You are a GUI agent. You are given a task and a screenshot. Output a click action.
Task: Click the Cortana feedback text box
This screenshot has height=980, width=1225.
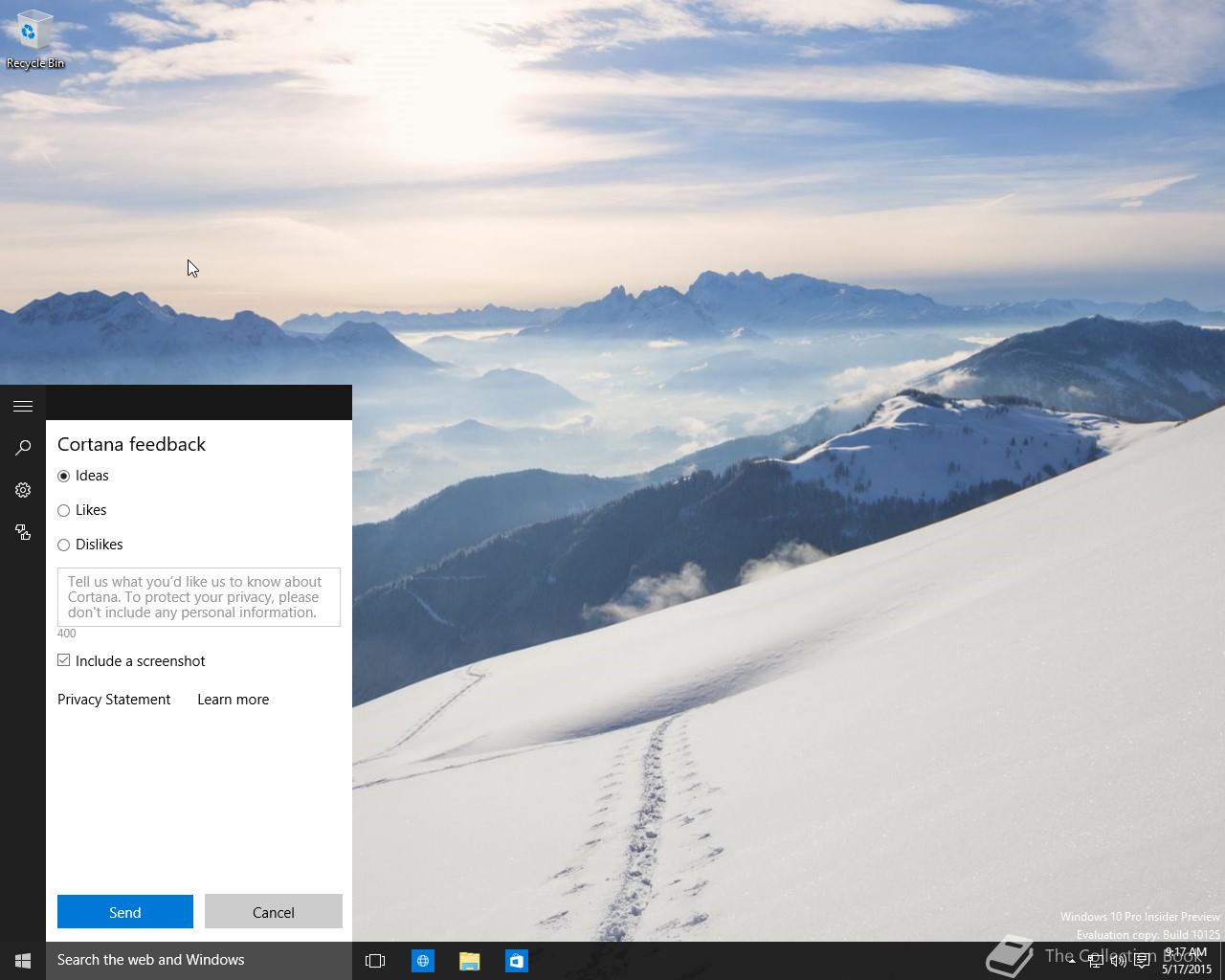coord(199,597)
